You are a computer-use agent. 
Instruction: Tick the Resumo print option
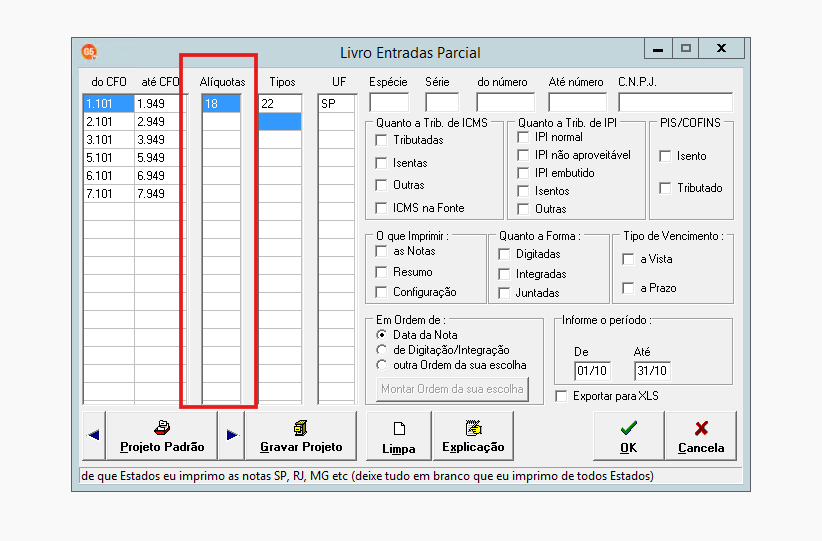(382, 272)
